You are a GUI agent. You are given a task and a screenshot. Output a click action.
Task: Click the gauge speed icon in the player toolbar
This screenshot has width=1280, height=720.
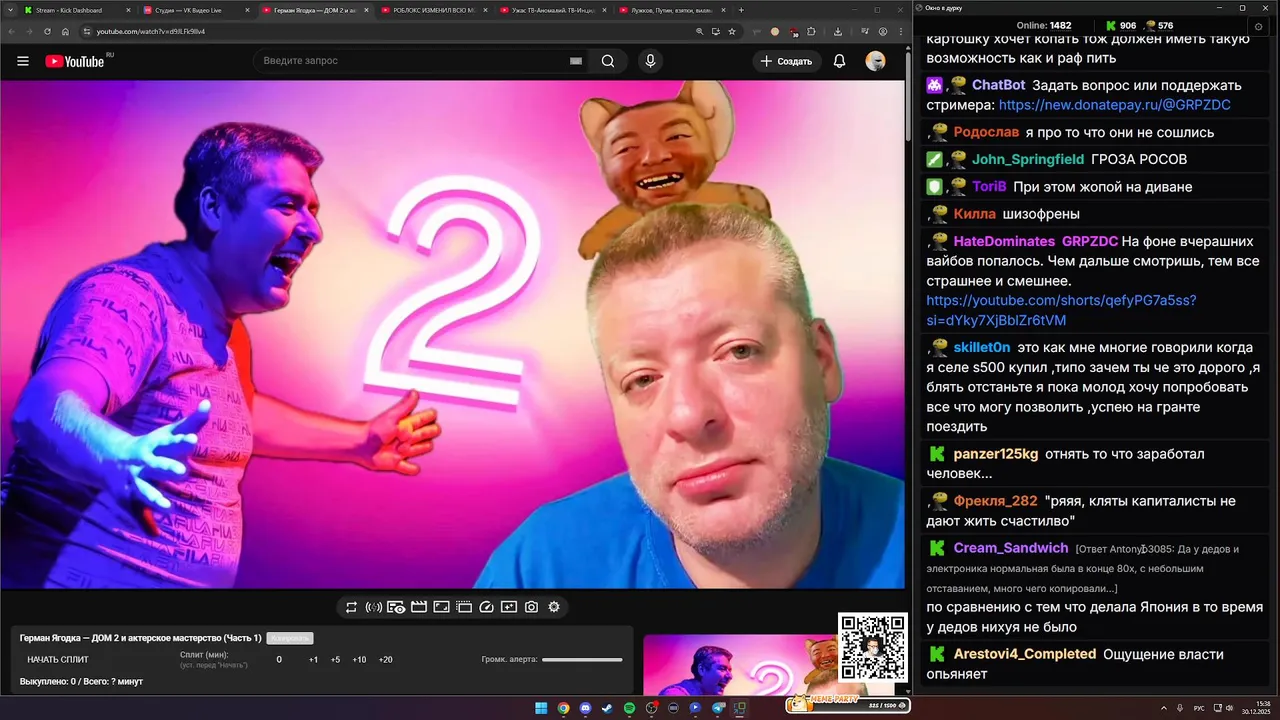point(487,607)
